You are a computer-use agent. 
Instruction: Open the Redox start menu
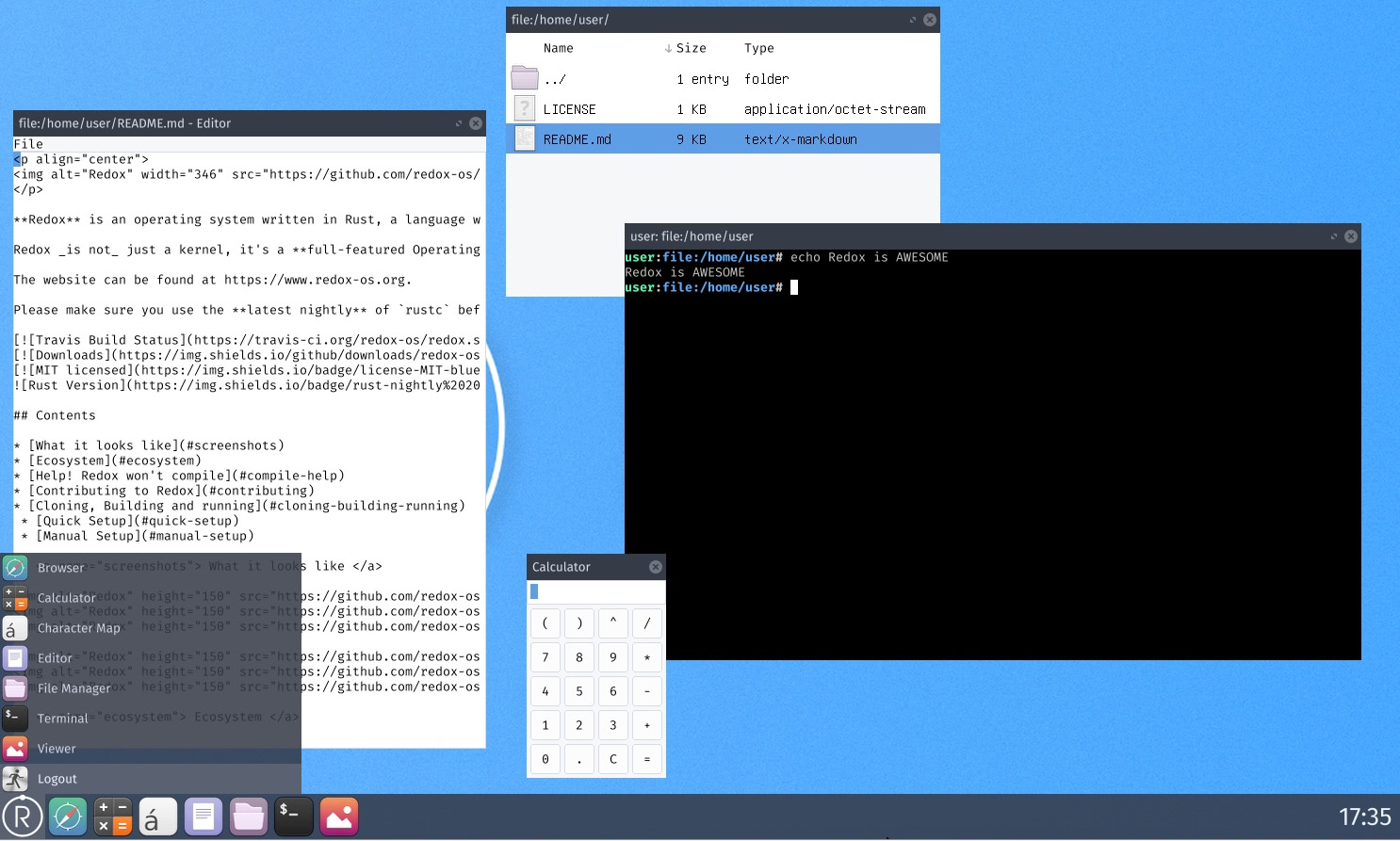pos(23,817)
